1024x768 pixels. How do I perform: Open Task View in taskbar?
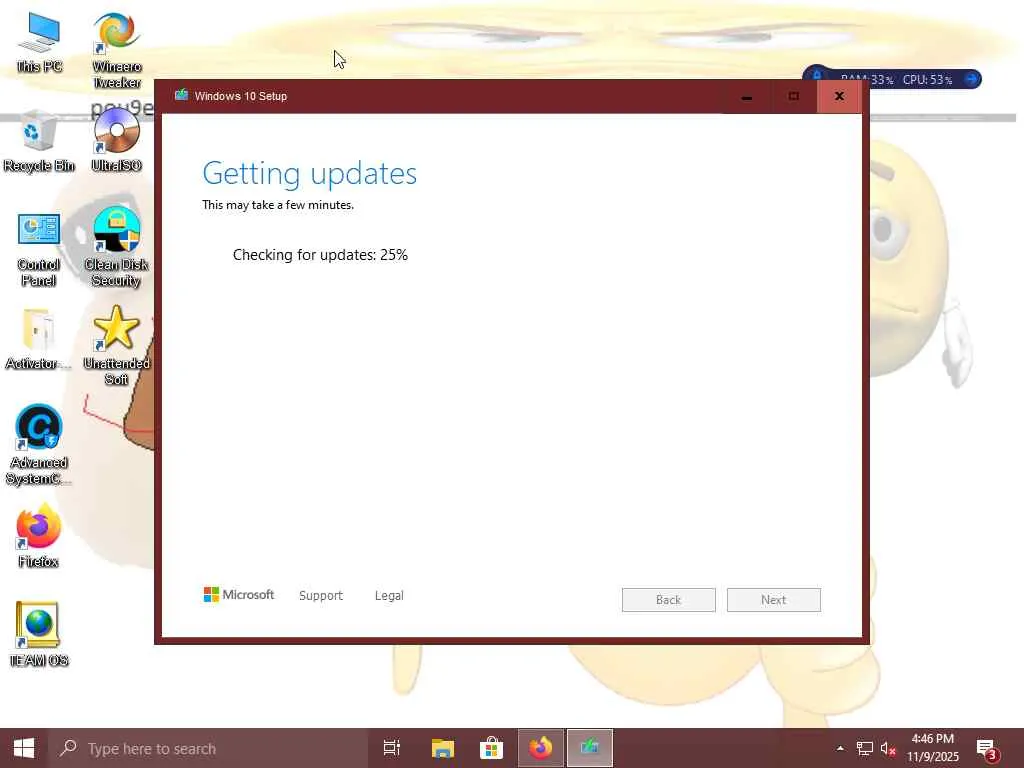pyautogui.click(x=391, y=748)
